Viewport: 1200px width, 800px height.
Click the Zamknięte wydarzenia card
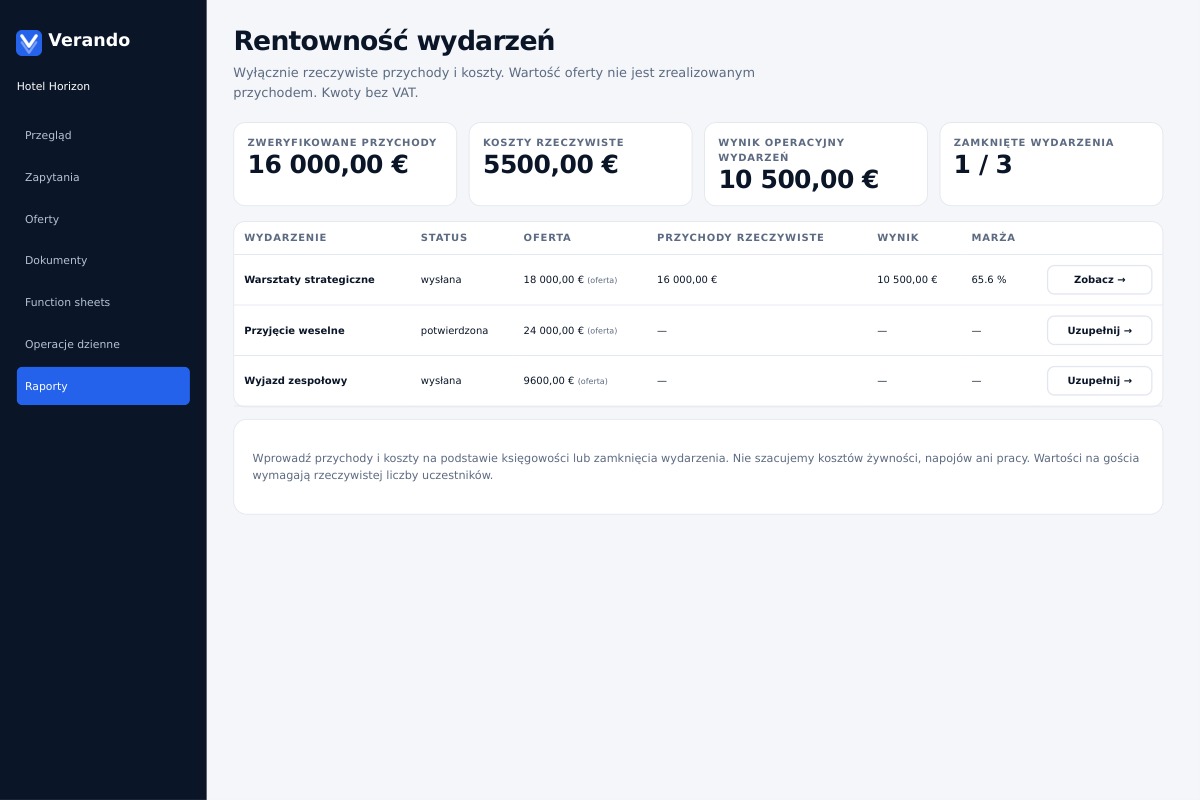click(1051, 164)
